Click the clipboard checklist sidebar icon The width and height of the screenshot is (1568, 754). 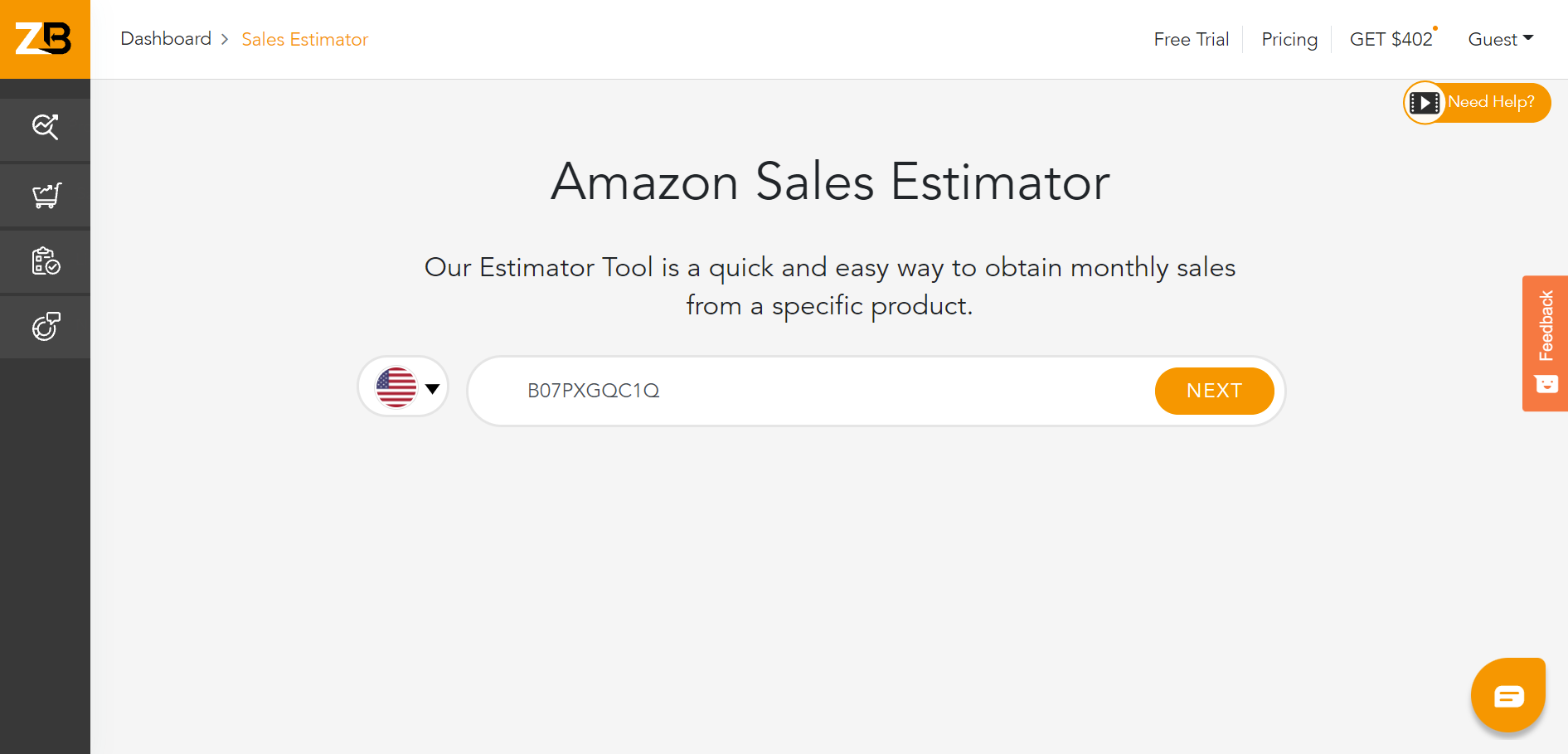[45, 260]
